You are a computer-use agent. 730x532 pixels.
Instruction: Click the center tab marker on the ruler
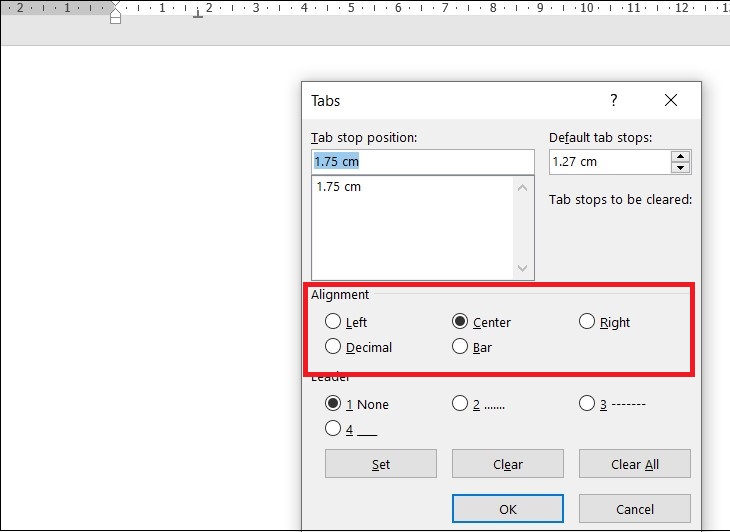click(x=198, y=13)
